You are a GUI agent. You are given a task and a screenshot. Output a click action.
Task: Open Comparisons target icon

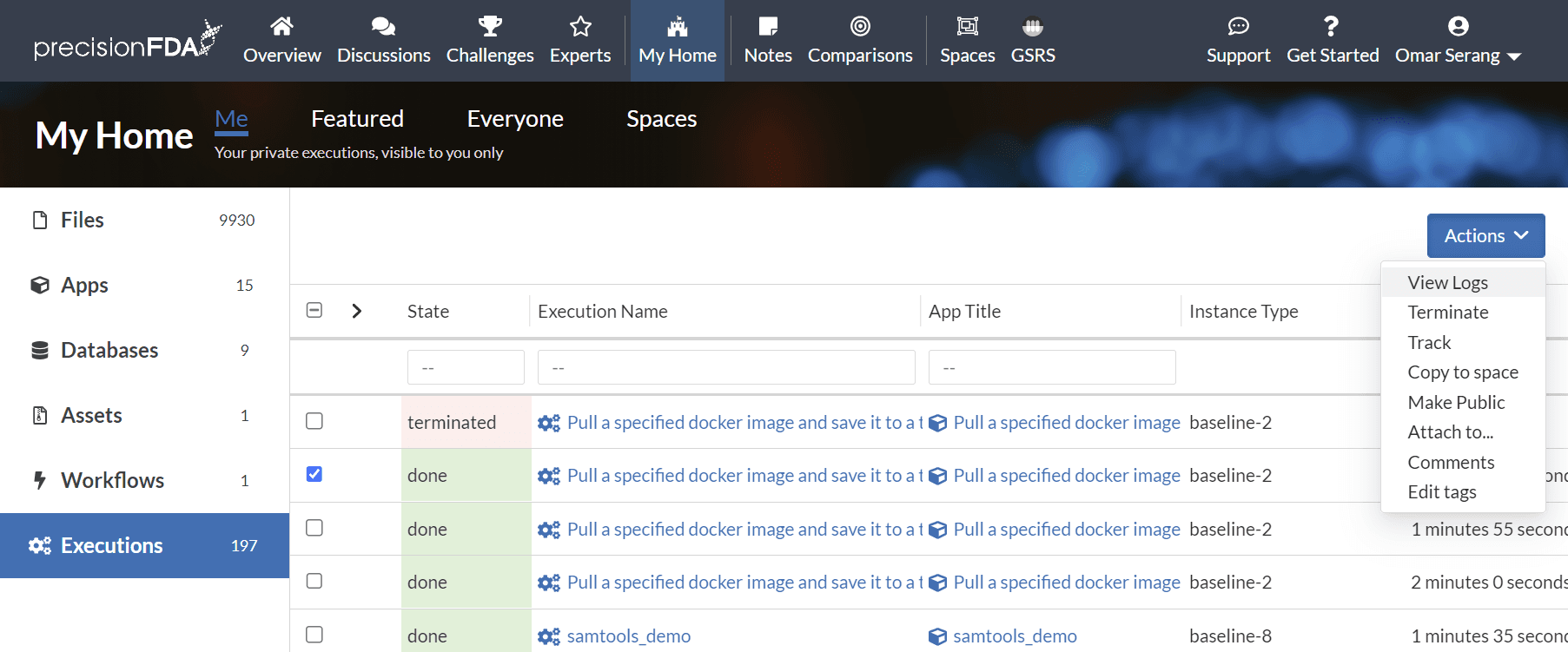[x=860, y=27]
